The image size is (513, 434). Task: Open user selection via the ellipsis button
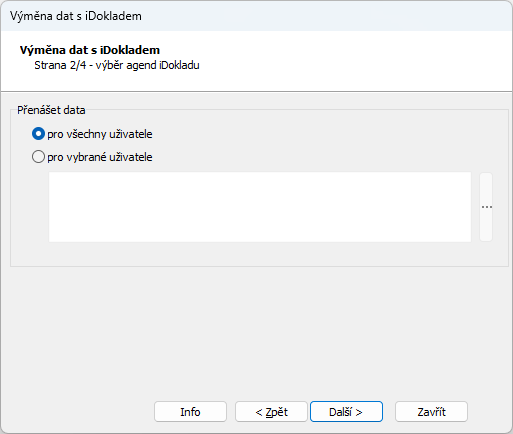coord(486,207)
